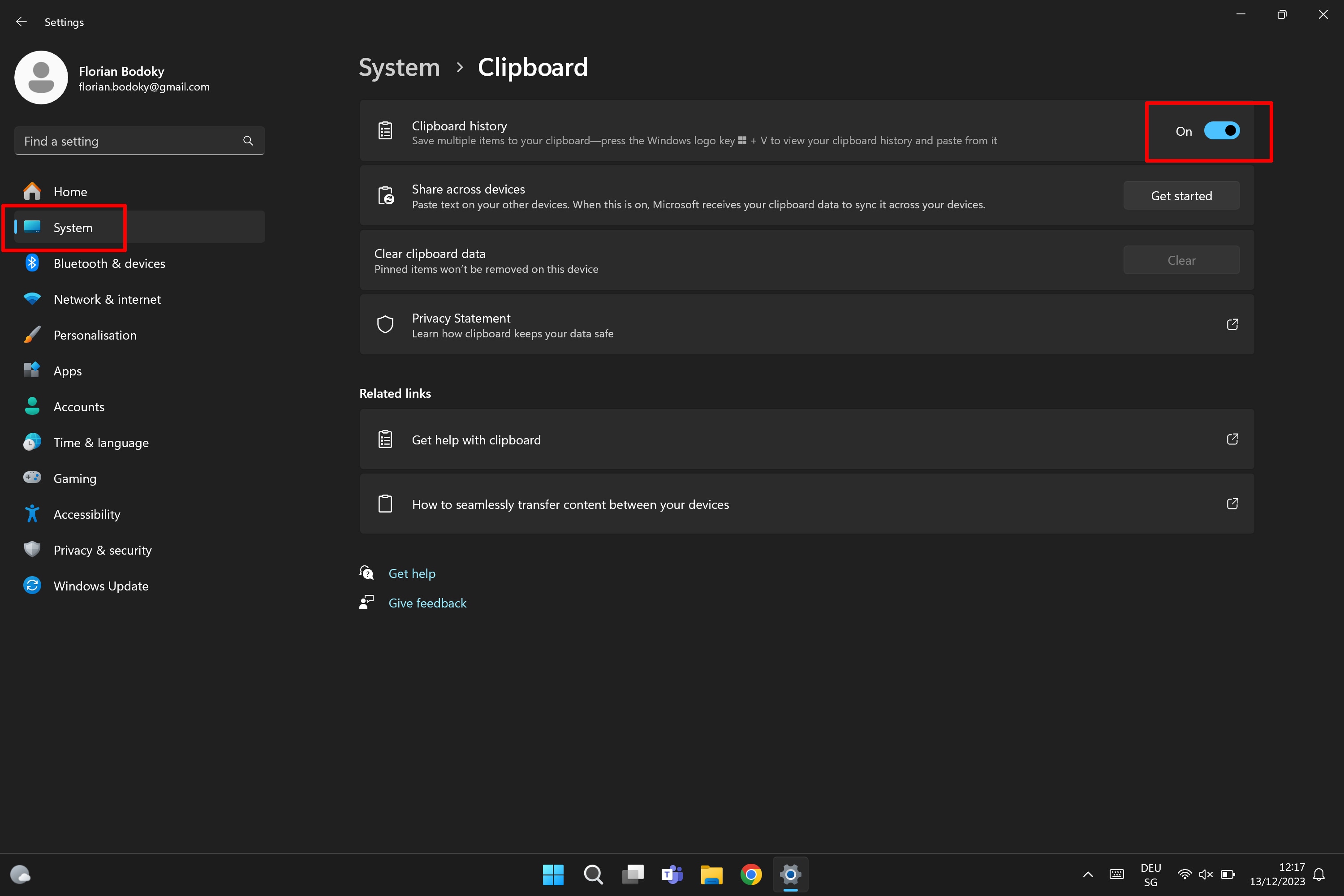The height and width of the screenshot is (896, 1344).
Task: Open Bluetooth & devices settings
Action: tap(109, 263)
